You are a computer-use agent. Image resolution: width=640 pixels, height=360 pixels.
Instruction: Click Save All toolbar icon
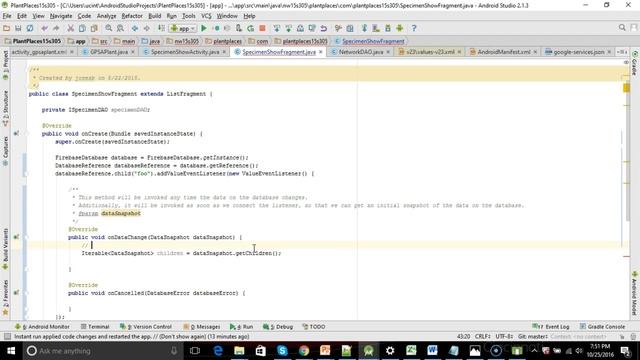pyautogui.click(x=18, y=28)
